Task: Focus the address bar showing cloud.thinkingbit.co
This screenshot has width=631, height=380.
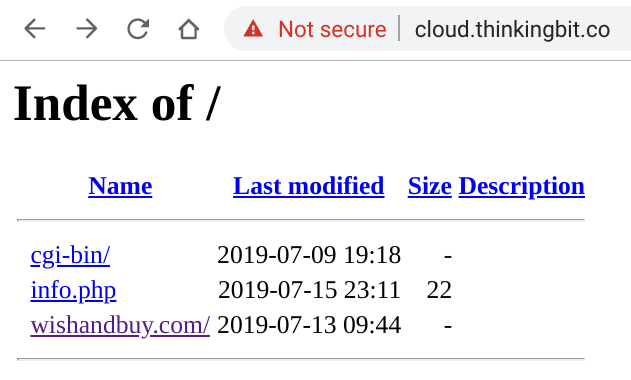Action: tap(512, 29)
